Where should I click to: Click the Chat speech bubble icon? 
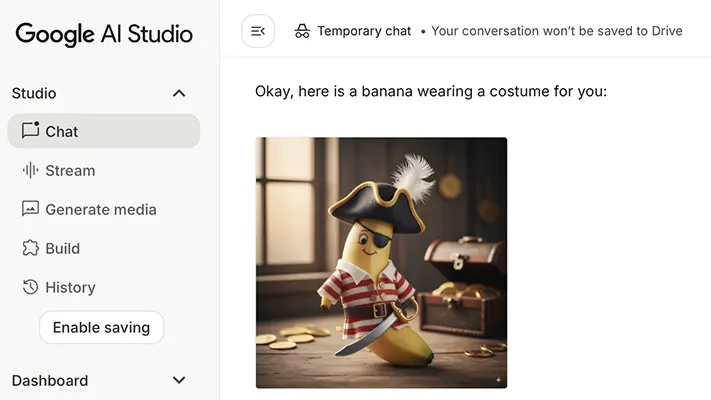pos(30,131)
